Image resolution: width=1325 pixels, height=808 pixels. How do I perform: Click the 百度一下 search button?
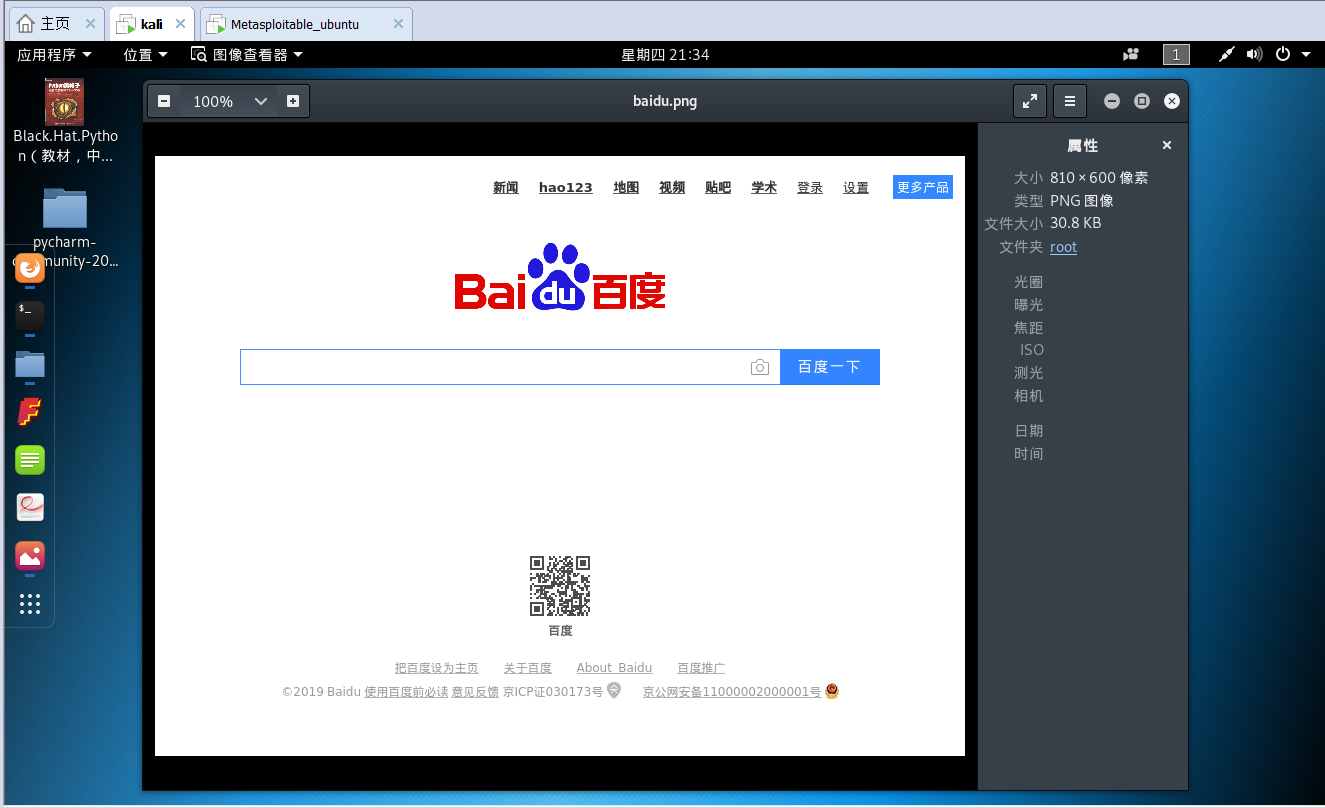829,367
